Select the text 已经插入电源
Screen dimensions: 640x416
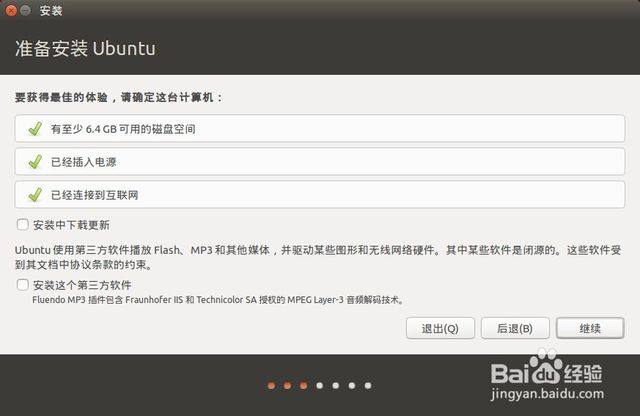click(x=84, y=162)
